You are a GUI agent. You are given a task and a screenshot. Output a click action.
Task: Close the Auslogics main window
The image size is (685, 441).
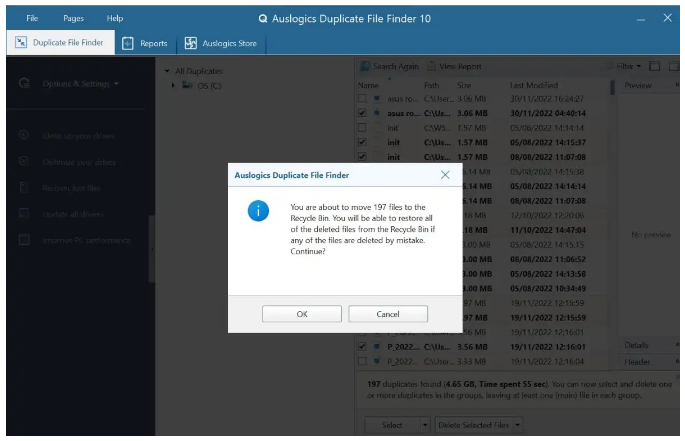(x=668, y=18)
